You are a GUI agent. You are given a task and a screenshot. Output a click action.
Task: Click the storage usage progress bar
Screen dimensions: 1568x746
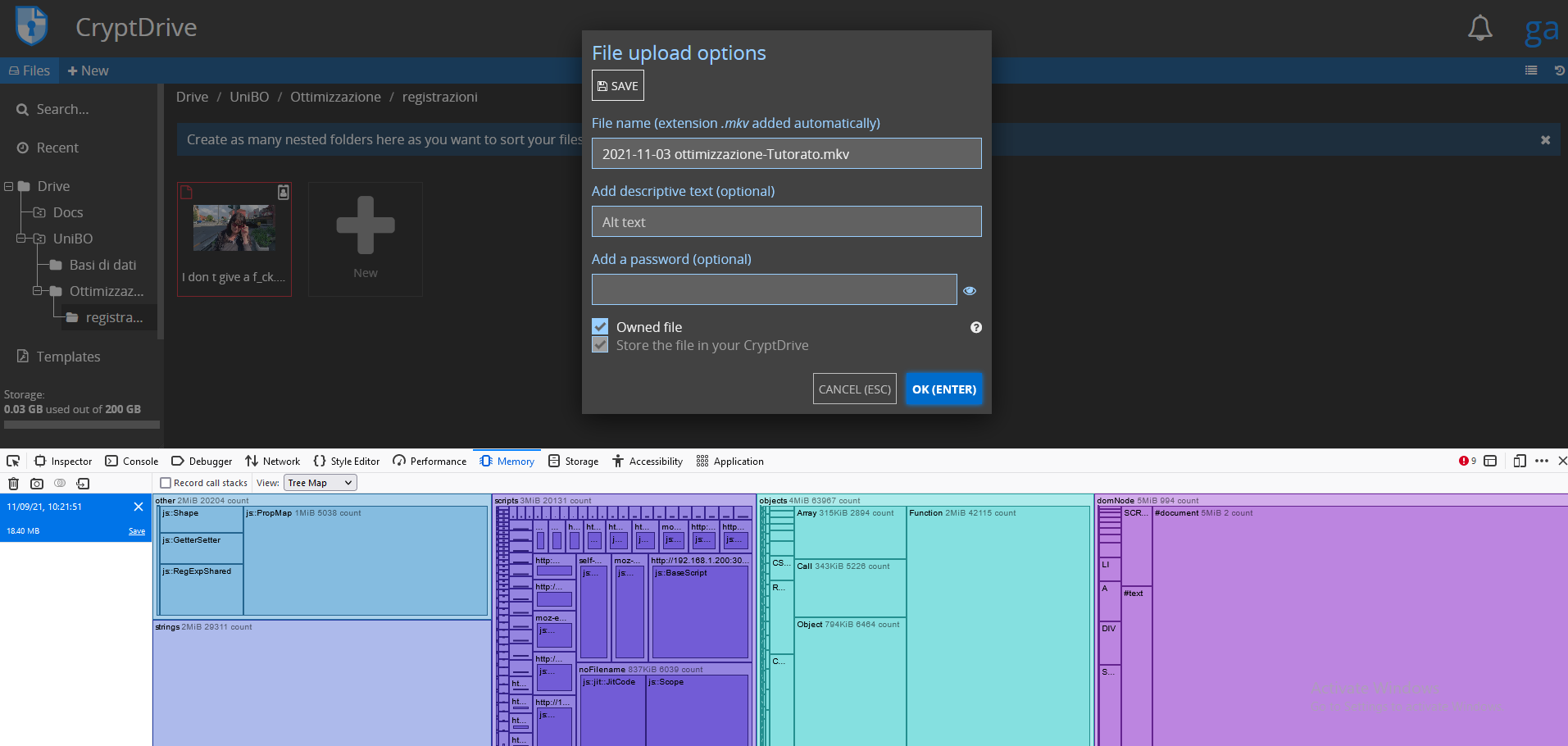pyautogui.click(x=81, y=425)
